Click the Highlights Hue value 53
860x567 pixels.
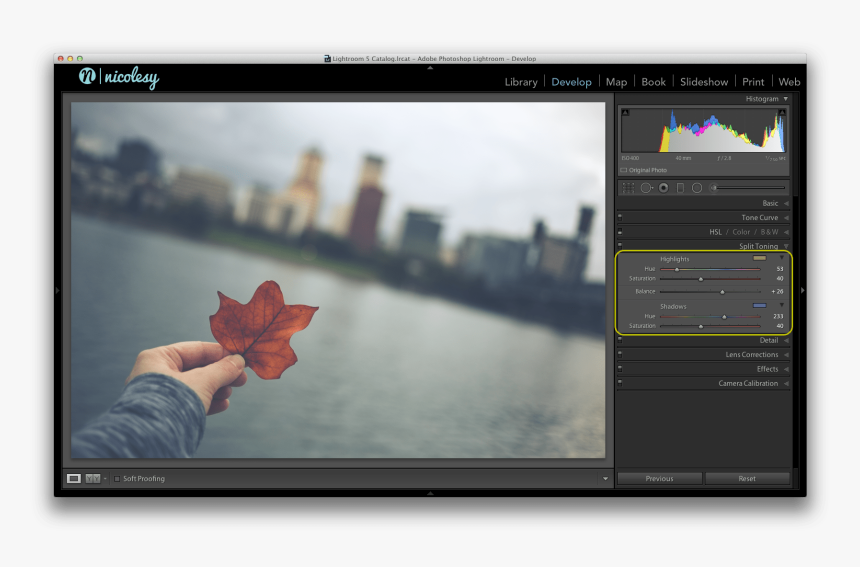point(779,269)
